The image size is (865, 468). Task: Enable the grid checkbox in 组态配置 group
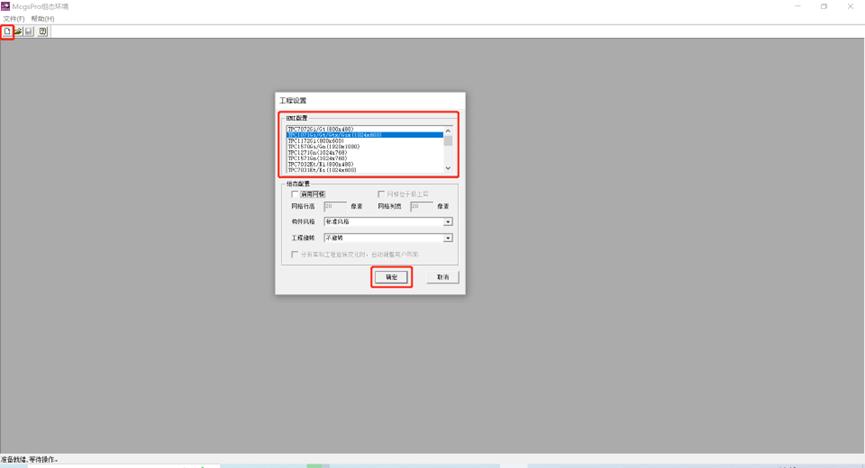tap(295, 194)
